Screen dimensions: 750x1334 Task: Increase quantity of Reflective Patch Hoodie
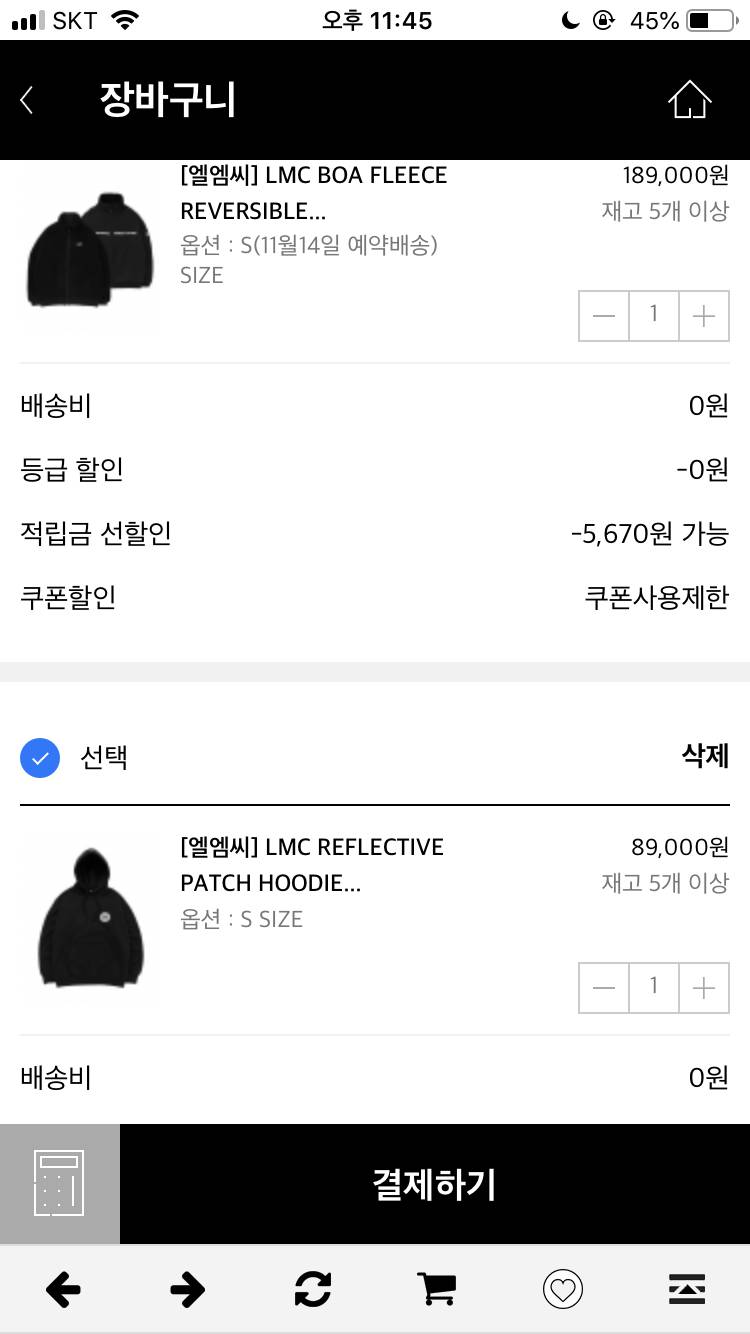coord(704,988)
